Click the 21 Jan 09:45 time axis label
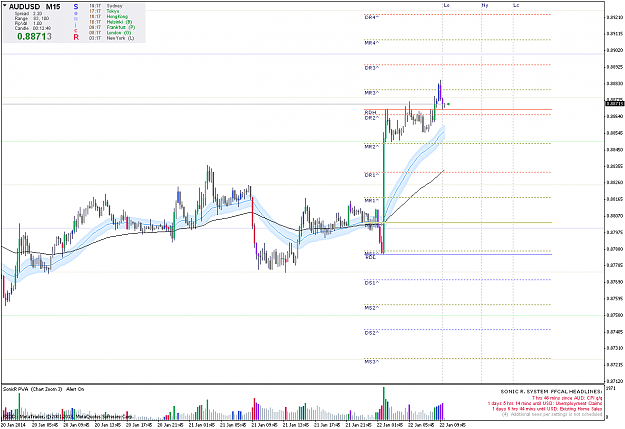625x429 pixels. 265,425
